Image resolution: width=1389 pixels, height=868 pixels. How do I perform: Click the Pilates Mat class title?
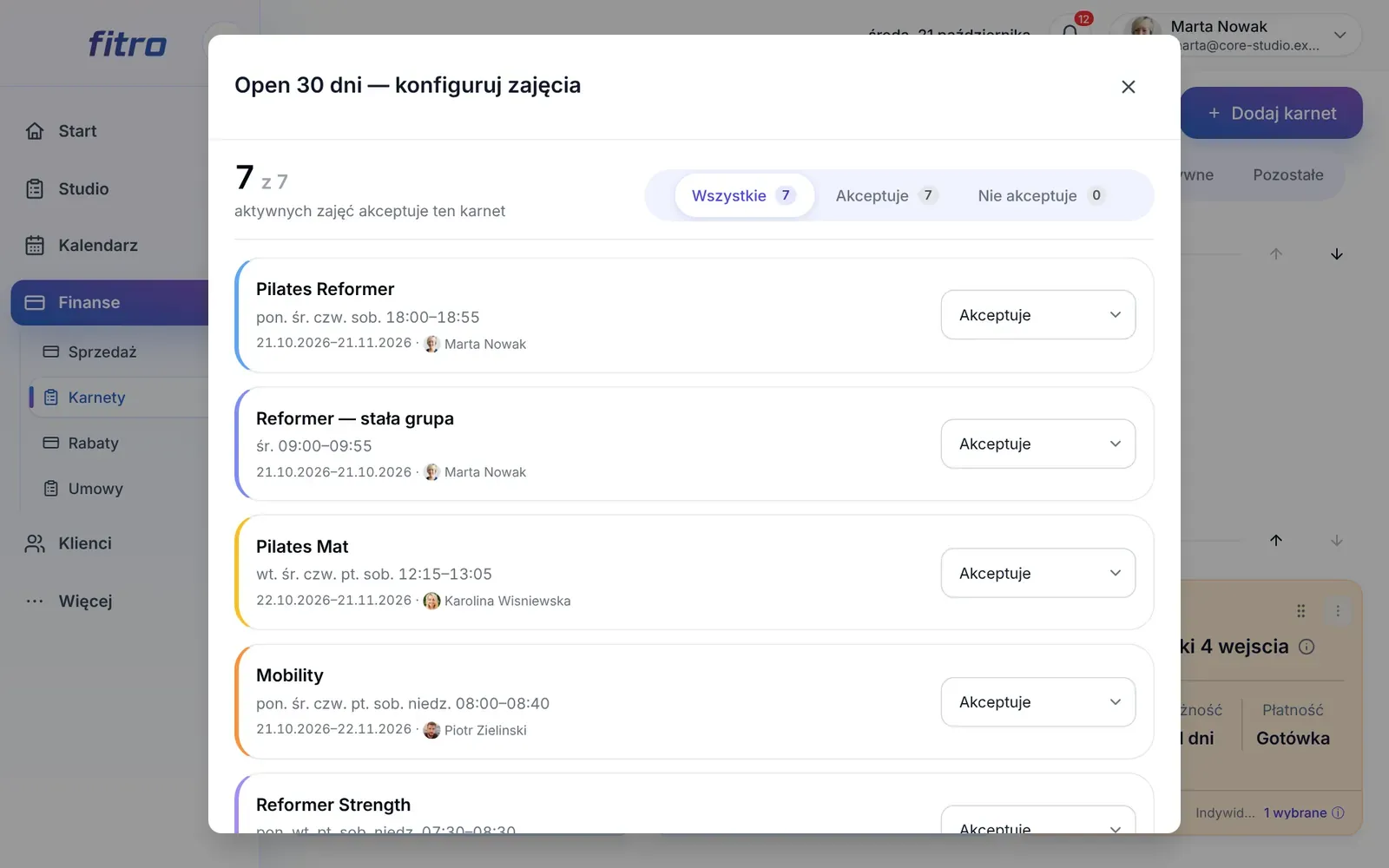[302, 547]
